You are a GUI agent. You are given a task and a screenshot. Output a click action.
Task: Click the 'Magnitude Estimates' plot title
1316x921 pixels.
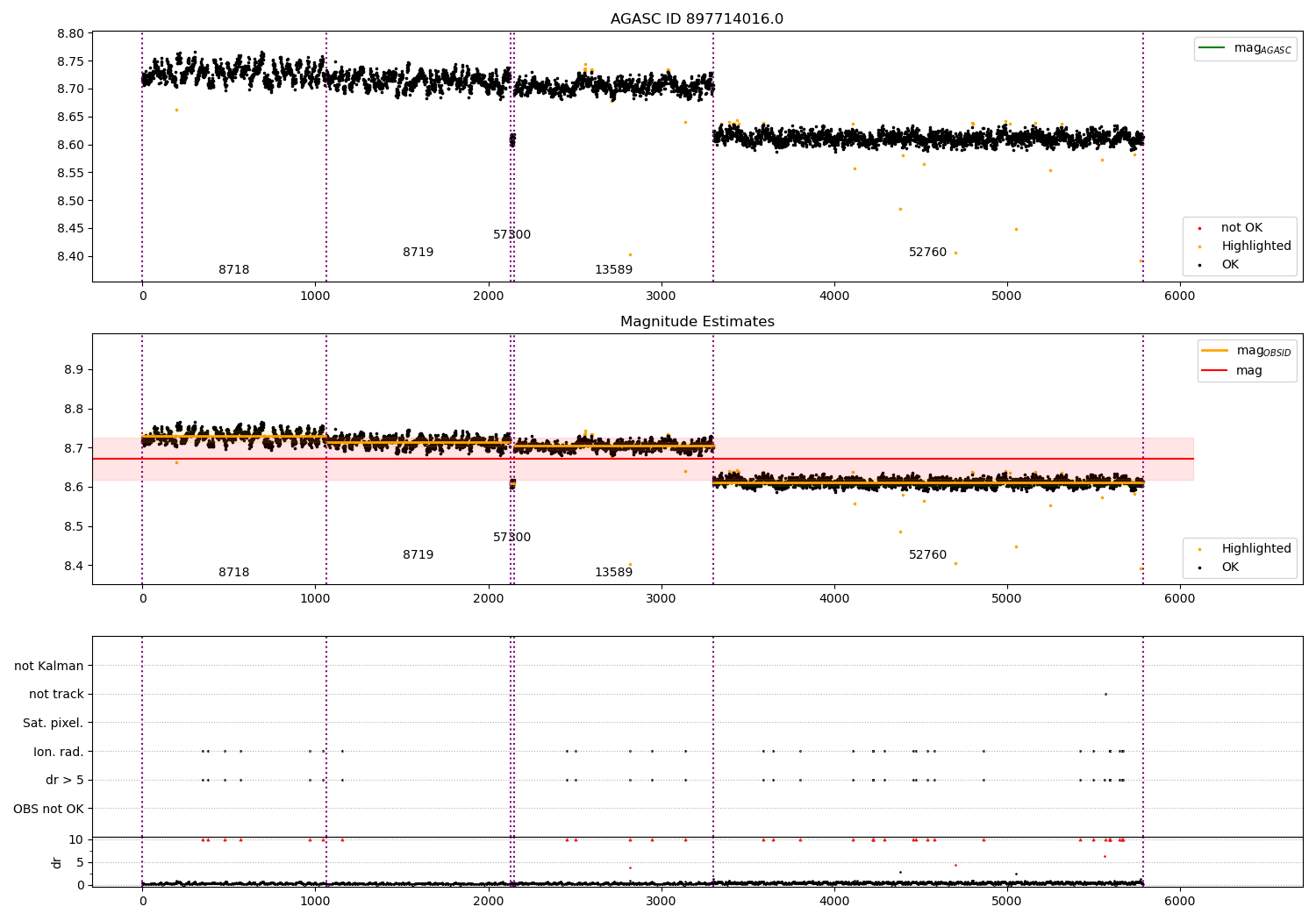click(x=697, y=322)
